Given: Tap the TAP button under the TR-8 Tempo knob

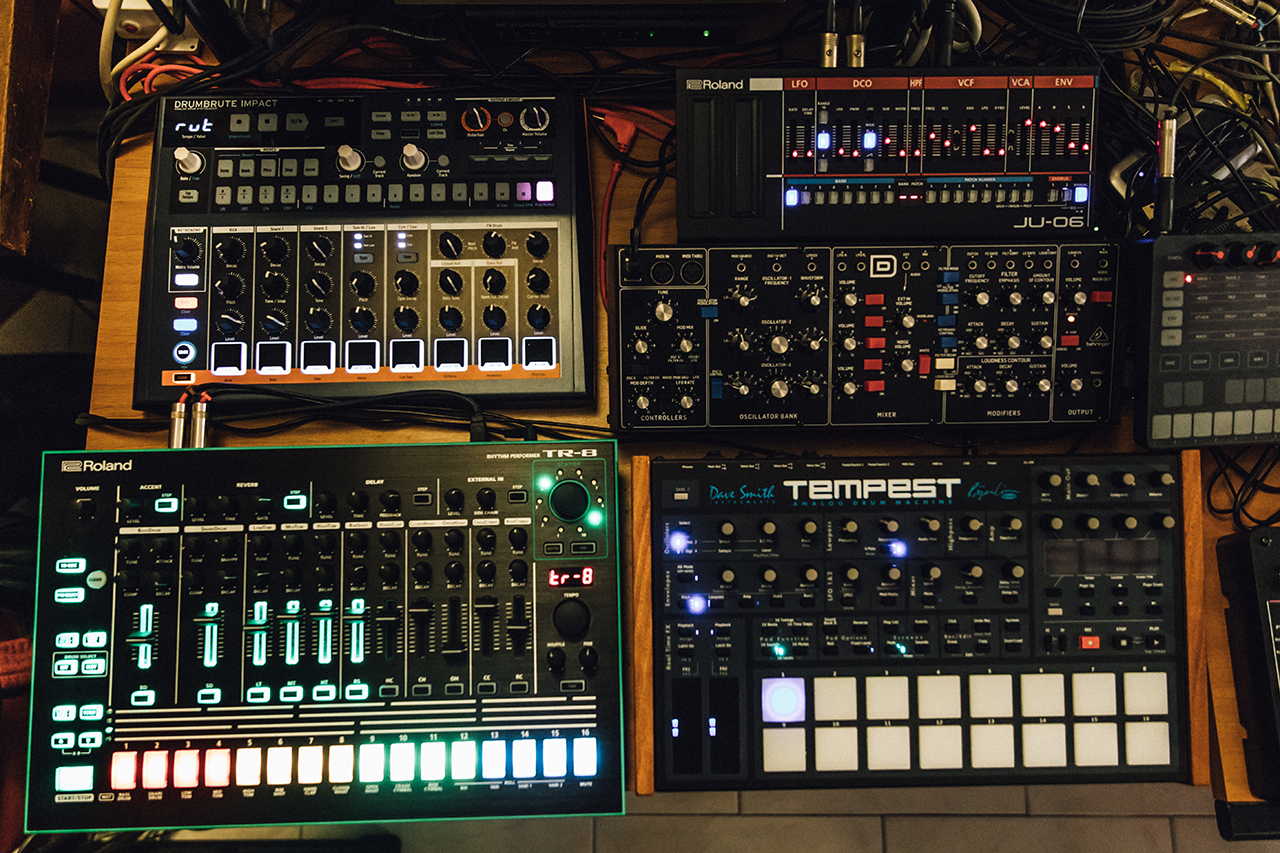Looking at the screenshot, I should tap(572, 685).
